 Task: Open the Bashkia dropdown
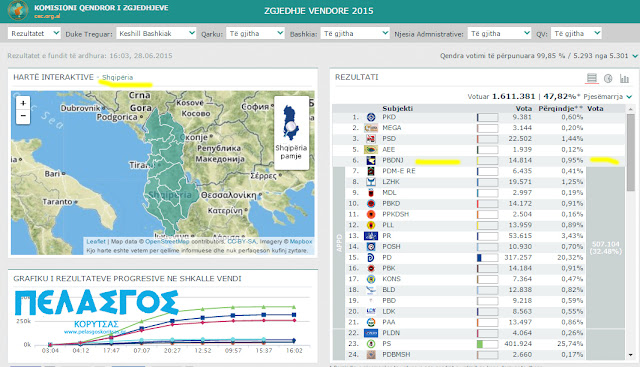tap(355, 33)
